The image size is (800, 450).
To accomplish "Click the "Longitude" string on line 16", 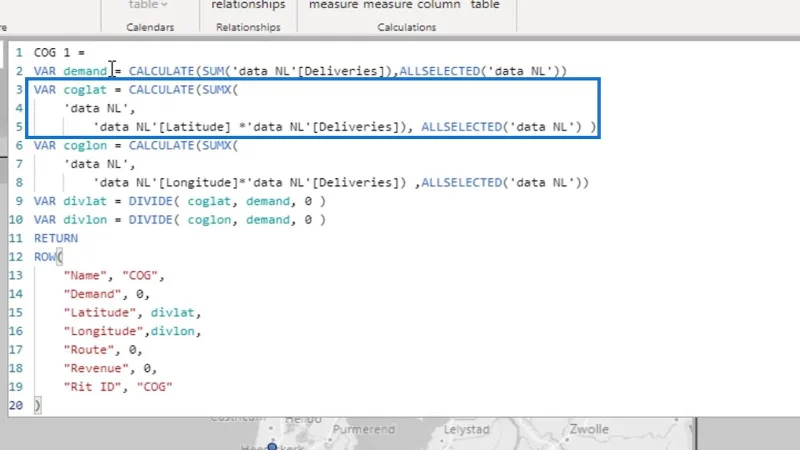I will [103, 331].
